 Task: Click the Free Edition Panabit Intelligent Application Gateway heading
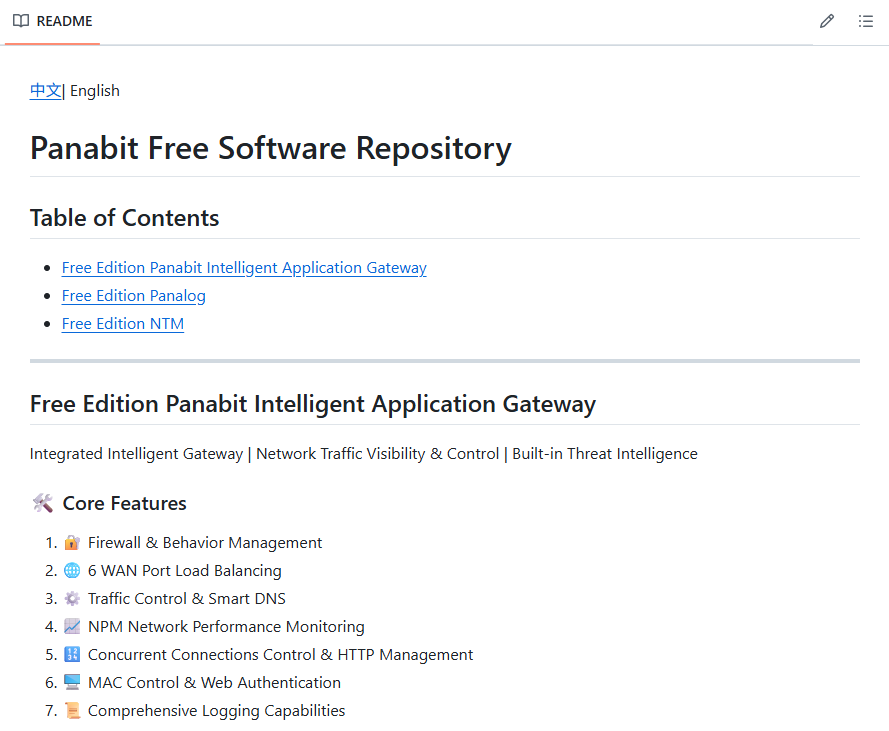pos(312,404)
